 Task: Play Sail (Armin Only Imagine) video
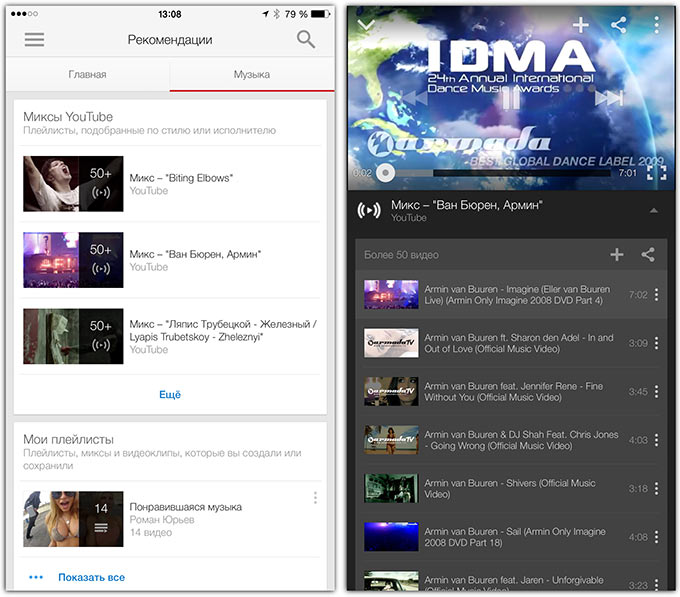511,537
